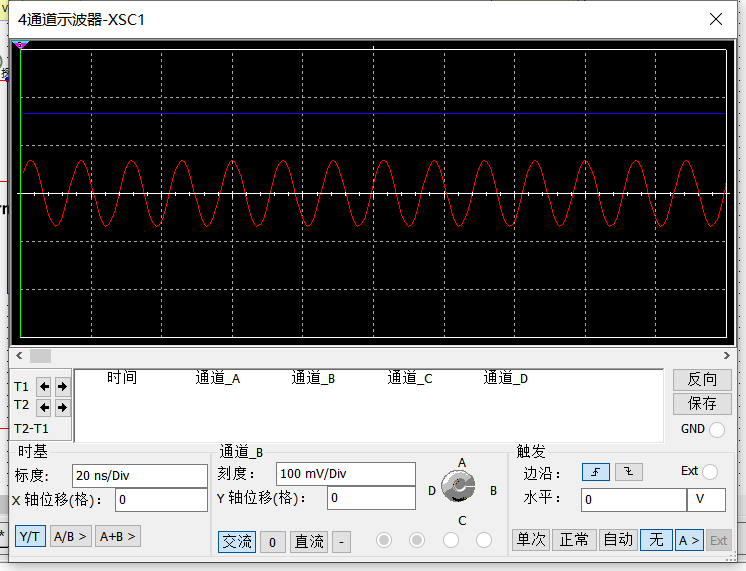The image size is (746, 571).
Task: Open the timebase scale 20 ns/Div field
Action: (x=139, y=474)
